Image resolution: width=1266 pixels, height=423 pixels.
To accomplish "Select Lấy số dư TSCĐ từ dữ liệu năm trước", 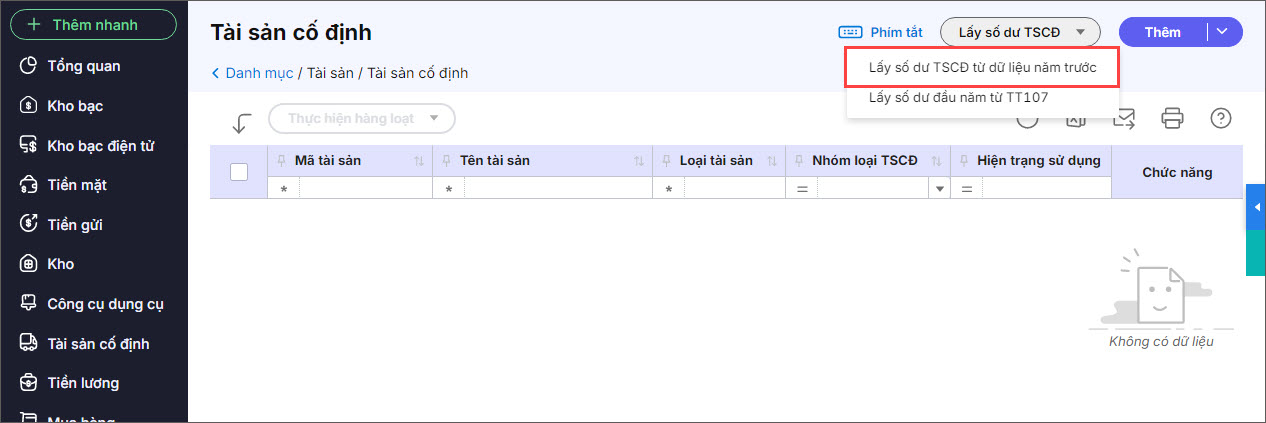I will coord(982,68).
